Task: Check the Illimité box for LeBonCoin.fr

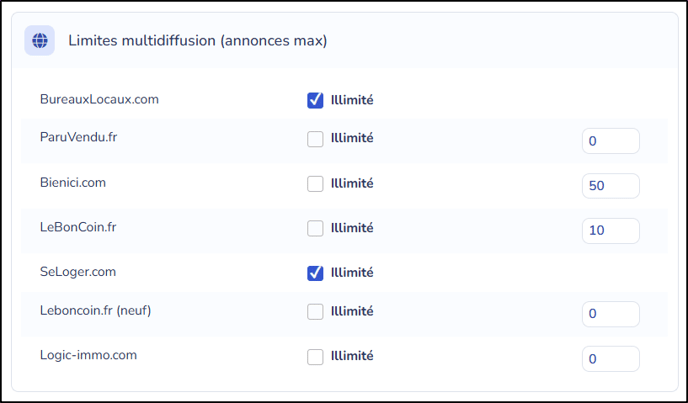Action: 315,228
